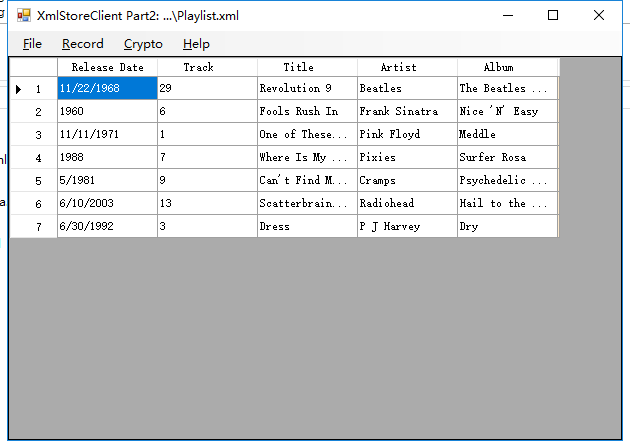Click the 5/1981 release date cell
The image size is (630, 448).
pos(107,180)
